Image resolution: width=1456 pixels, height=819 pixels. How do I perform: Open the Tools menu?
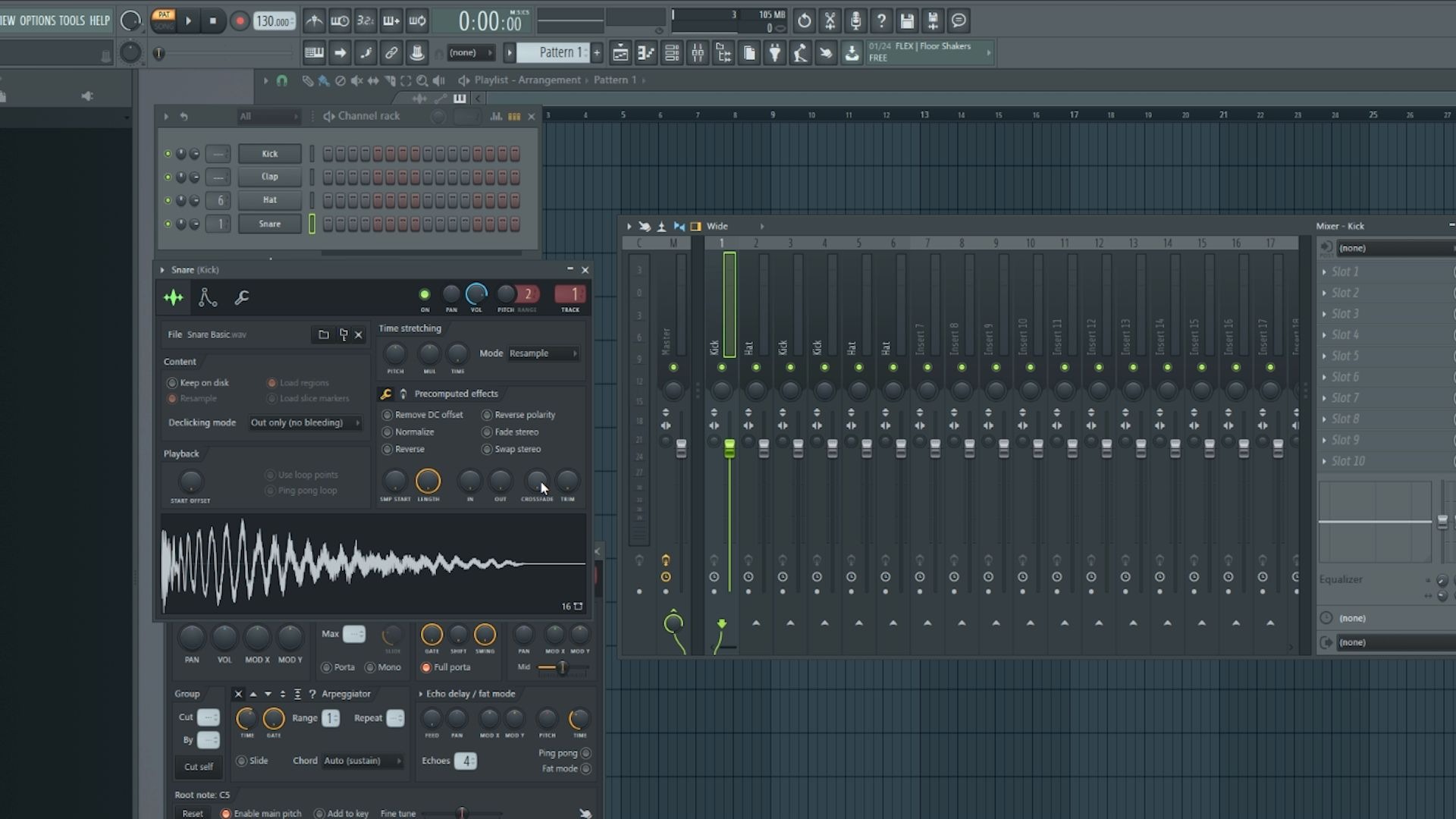pyautogui.click(x=72, y=20)
